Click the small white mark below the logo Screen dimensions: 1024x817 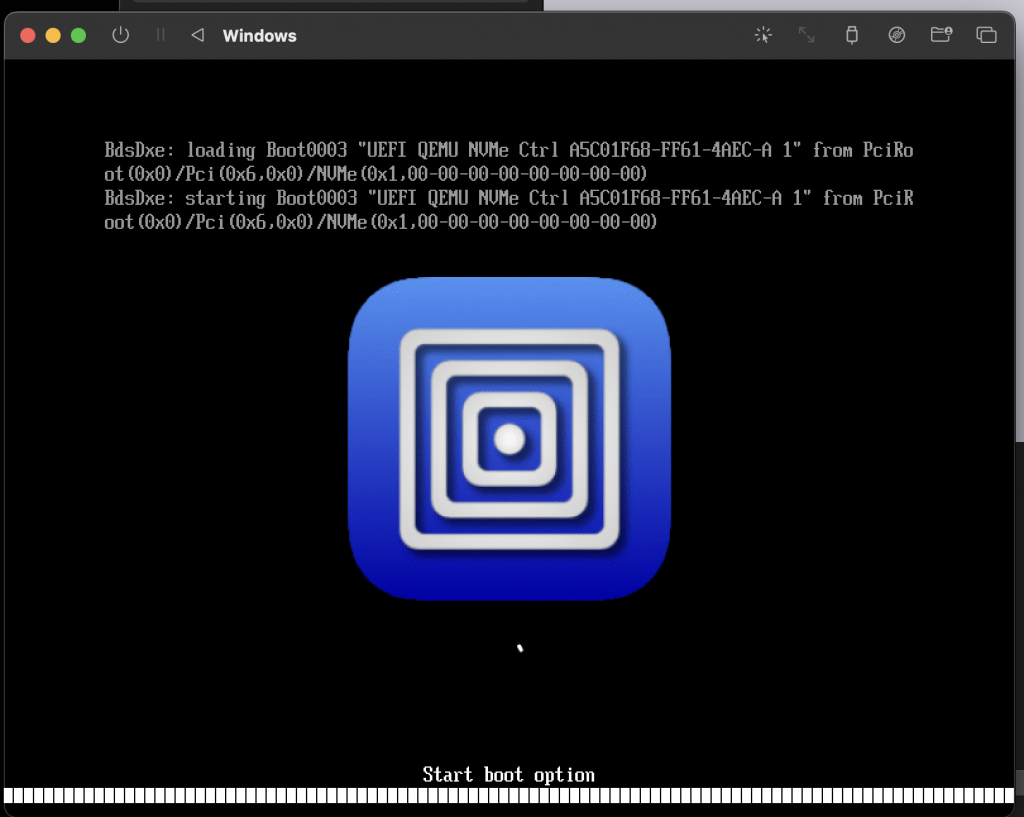point(520,648)
